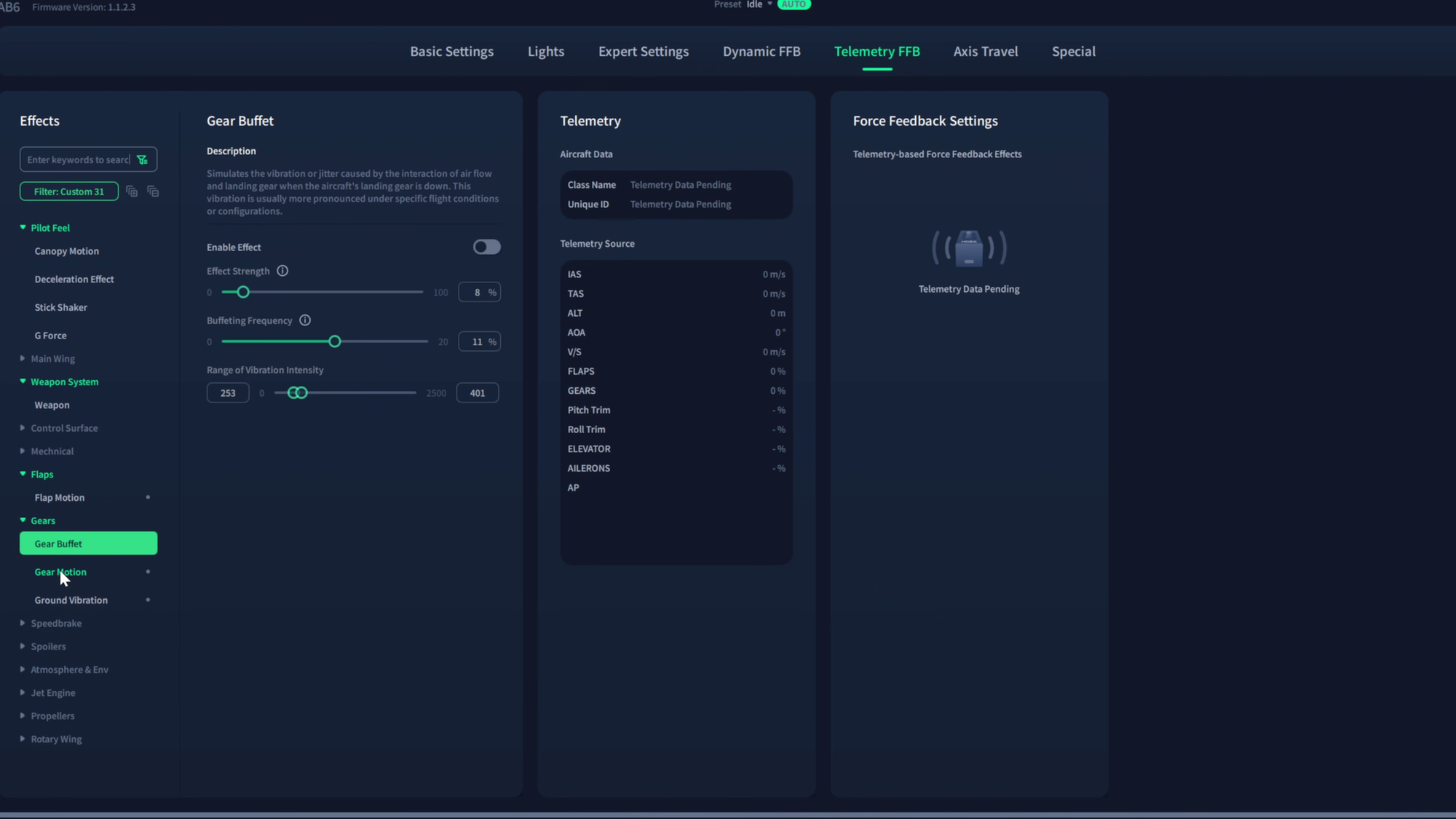Screen dimensions: 1456x819
Task: Click the joystick Telemetry Data Pending icon
Action: 969,248
